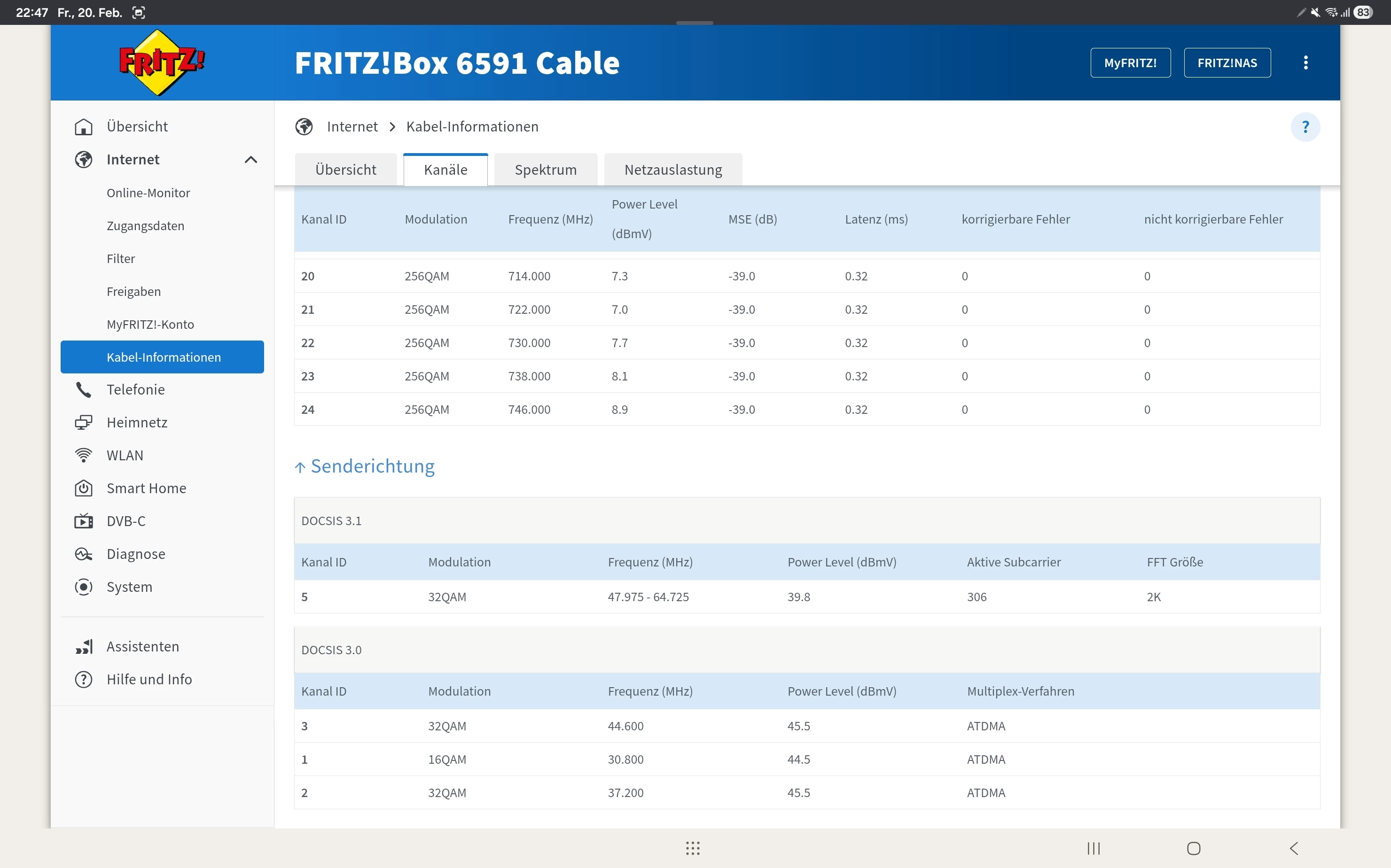Go to Online-Monitor in the sidebar
Image resolution: width=1391 pixels, height=868 pixels.
point(148,193)
